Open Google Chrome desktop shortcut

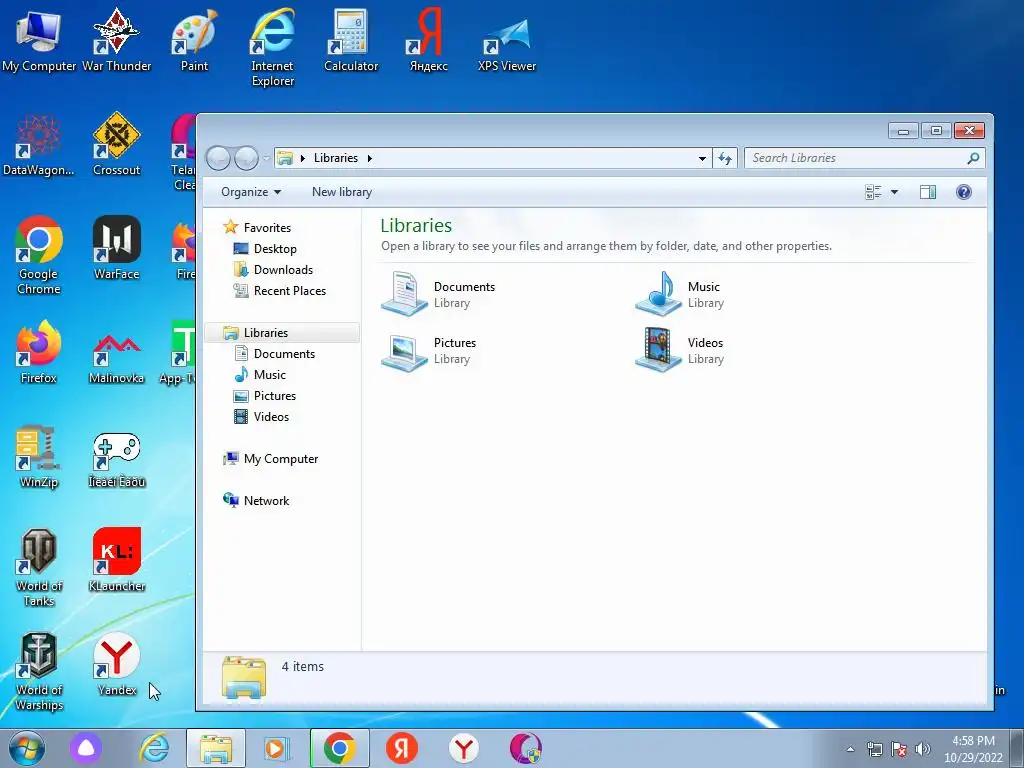pyautogui.click(x=39, y=256)
